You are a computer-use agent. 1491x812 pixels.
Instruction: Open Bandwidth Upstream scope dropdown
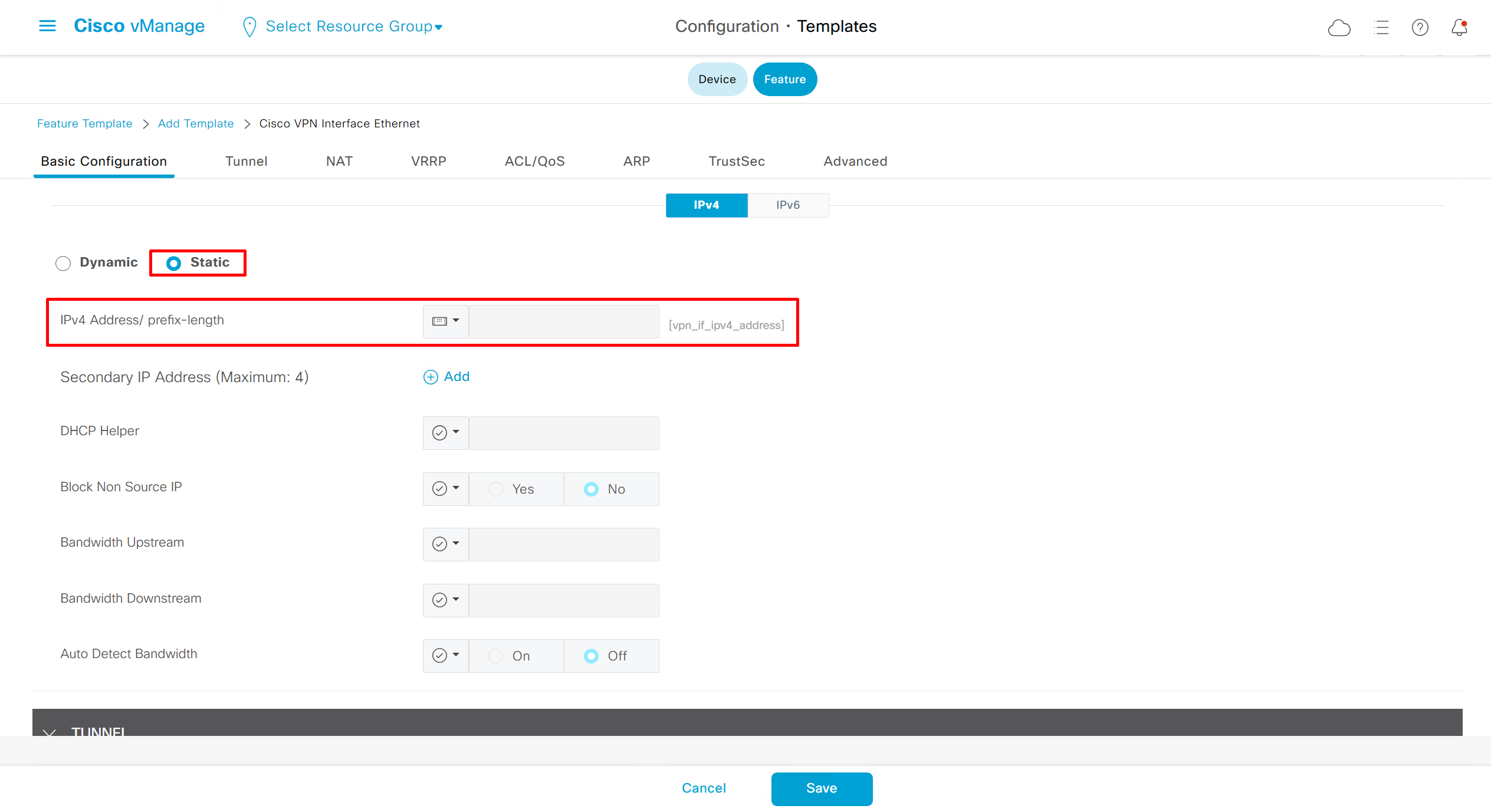[x=445, y=544]
